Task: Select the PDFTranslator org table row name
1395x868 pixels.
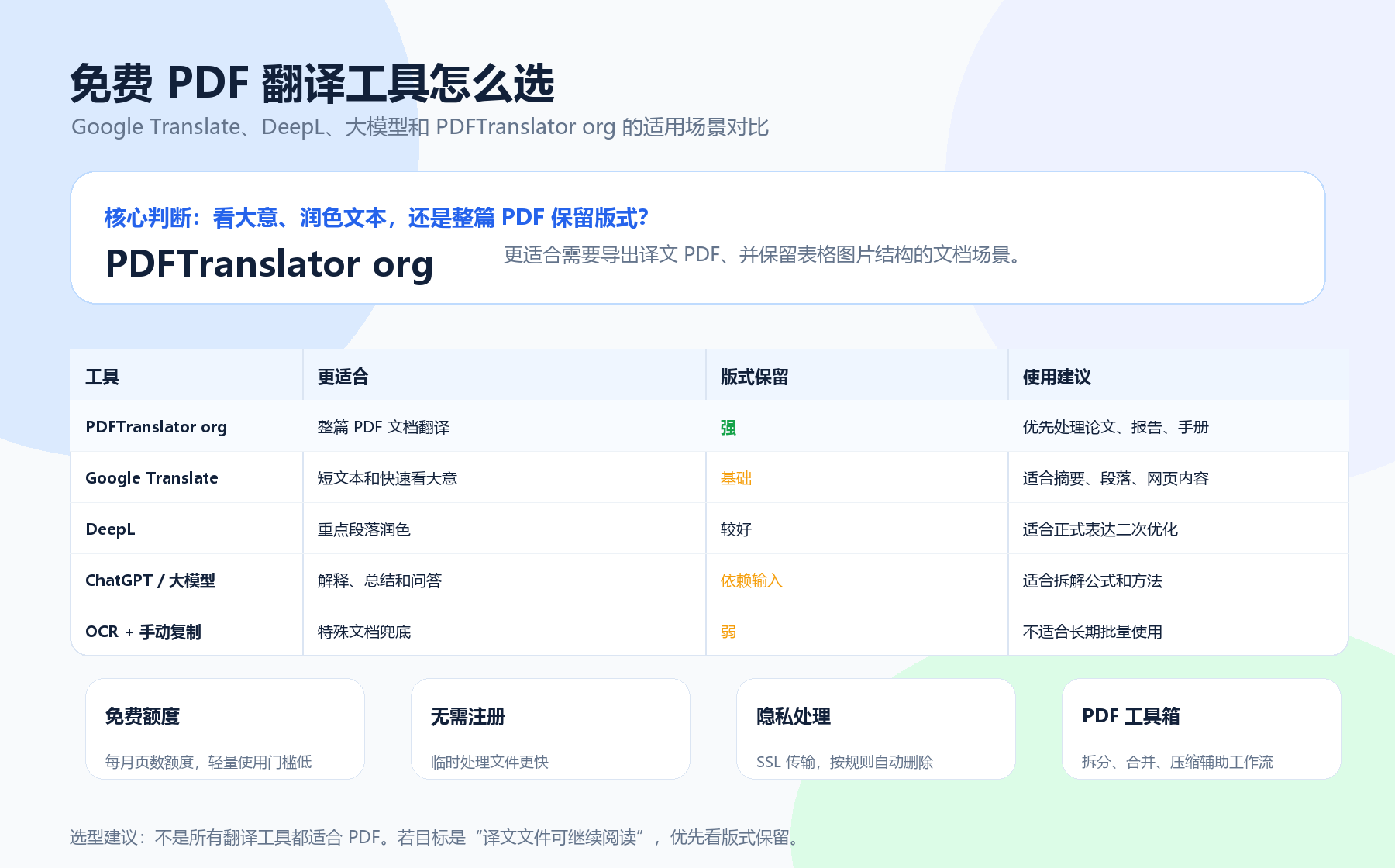Action: point(157,427)
